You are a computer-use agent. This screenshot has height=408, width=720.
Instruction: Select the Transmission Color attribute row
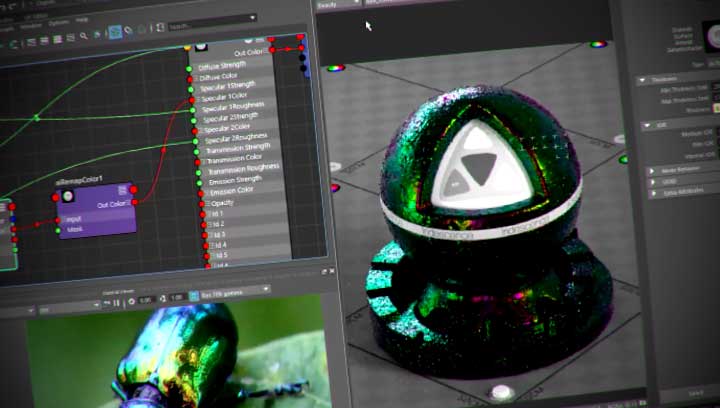click(x=234, y=158)
